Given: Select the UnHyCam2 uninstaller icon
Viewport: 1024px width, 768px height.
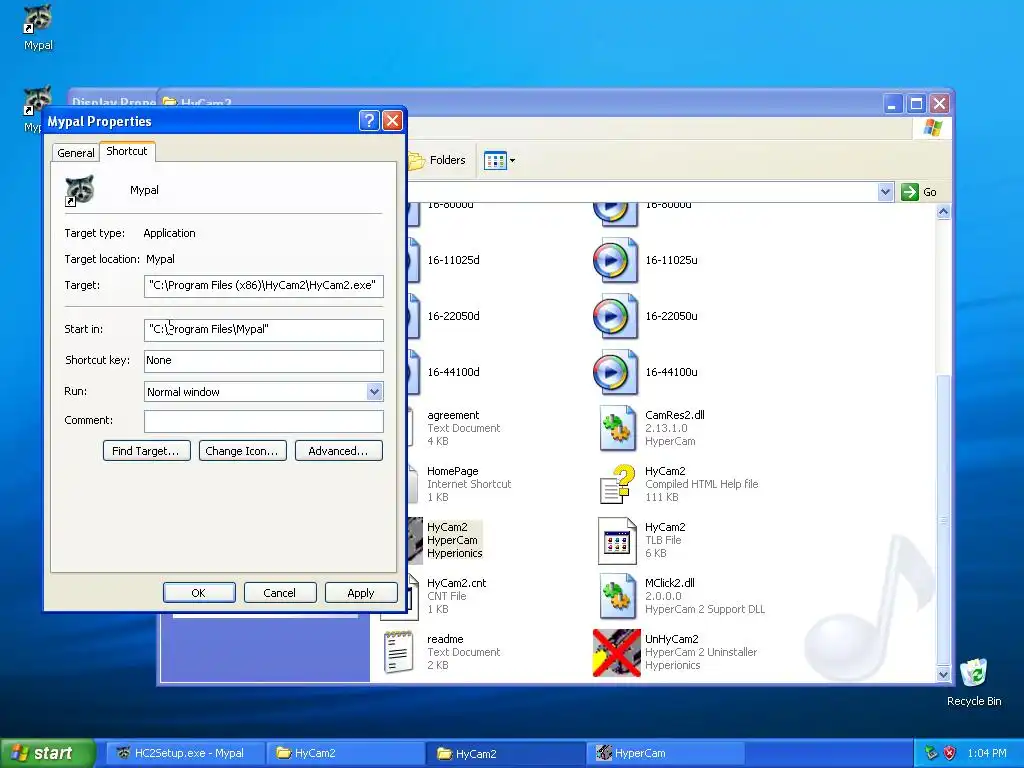Looking at the screenshot, I should click(616, 652).
